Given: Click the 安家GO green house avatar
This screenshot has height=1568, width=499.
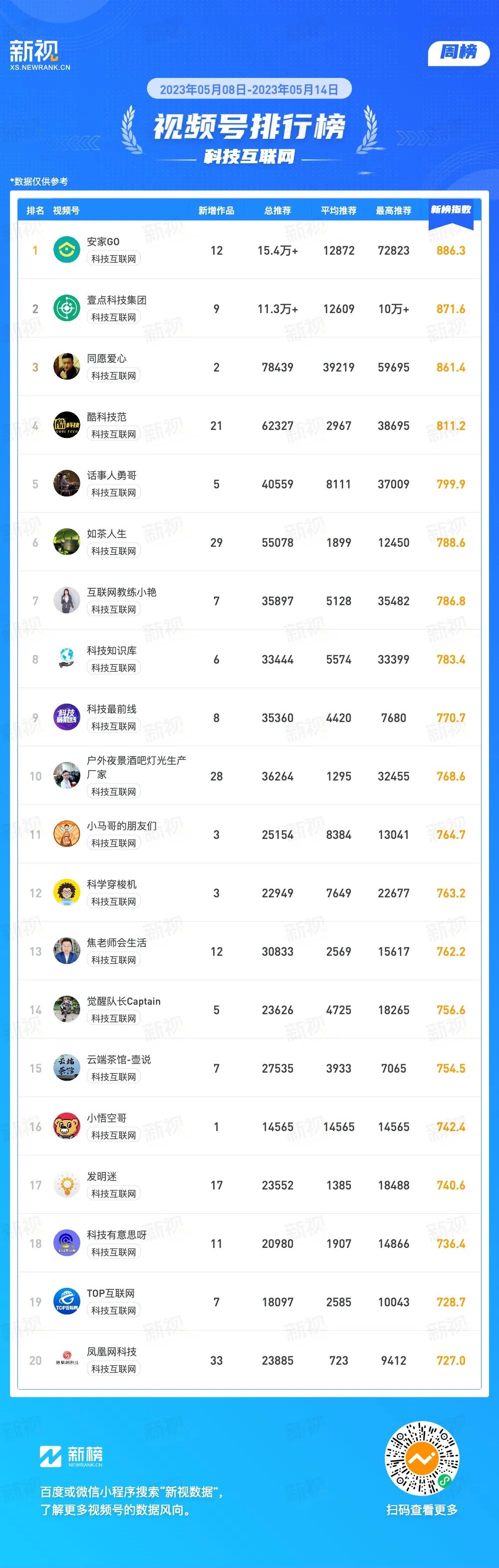Looking at the screenshot, I should [67, 250].
